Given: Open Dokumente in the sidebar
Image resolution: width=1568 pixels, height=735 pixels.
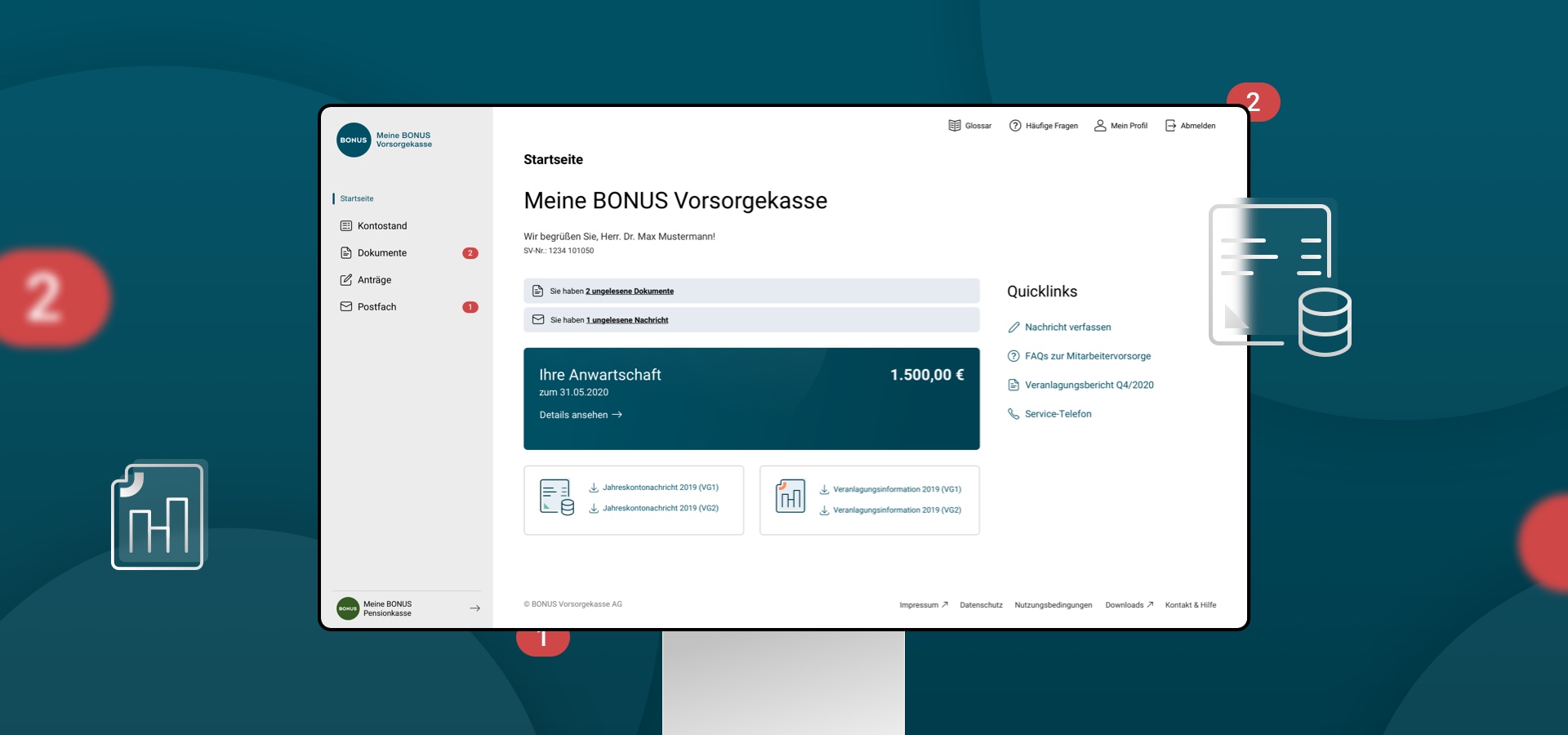Looking at the screenshot, I should 382,252.
